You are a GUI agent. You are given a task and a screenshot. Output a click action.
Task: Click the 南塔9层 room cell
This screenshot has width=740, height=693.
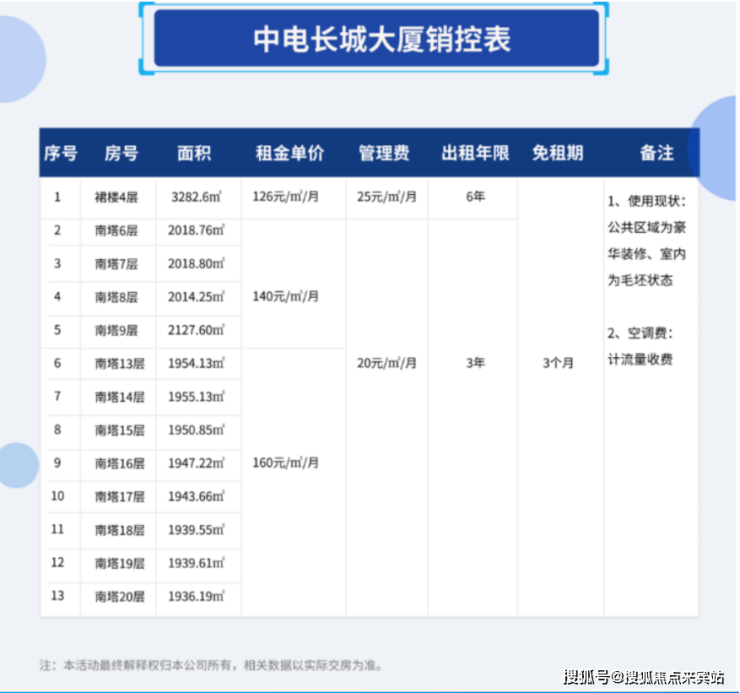tap(116, 330)
